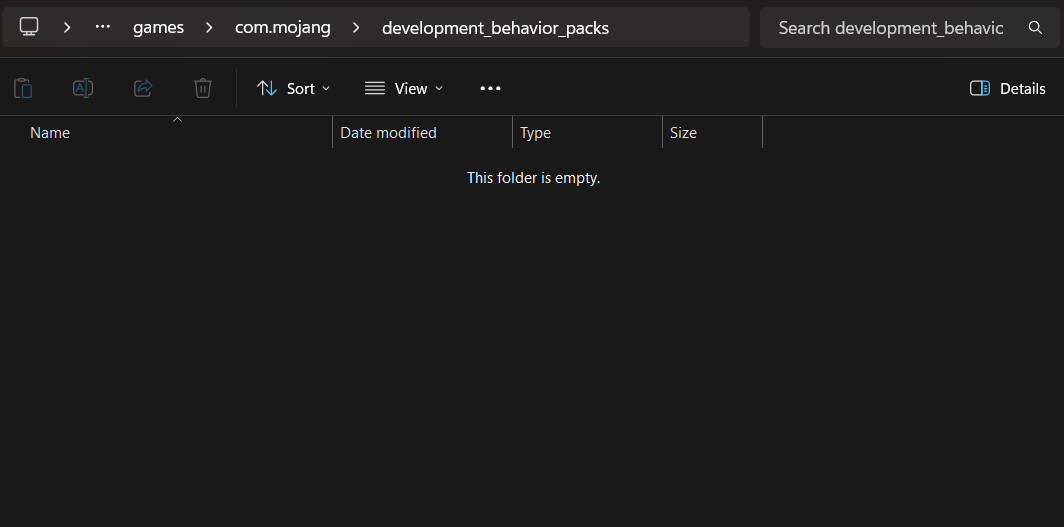Navigate to the games breadcrumb folder
The width and height of the screenshot is (1064, 527).
(x=158, y=27)
